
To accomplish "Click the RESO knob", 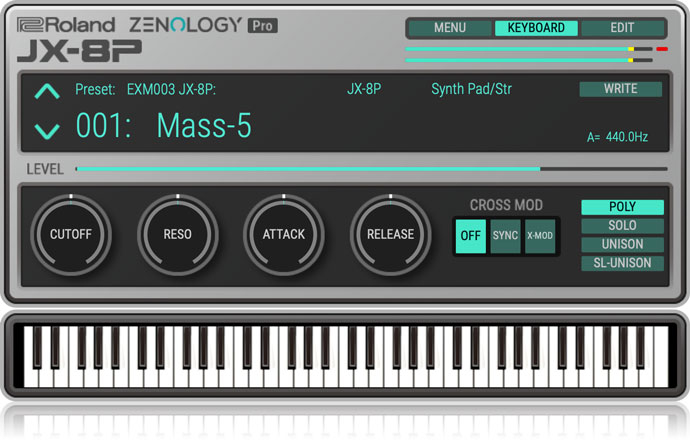I will point(177,235).
